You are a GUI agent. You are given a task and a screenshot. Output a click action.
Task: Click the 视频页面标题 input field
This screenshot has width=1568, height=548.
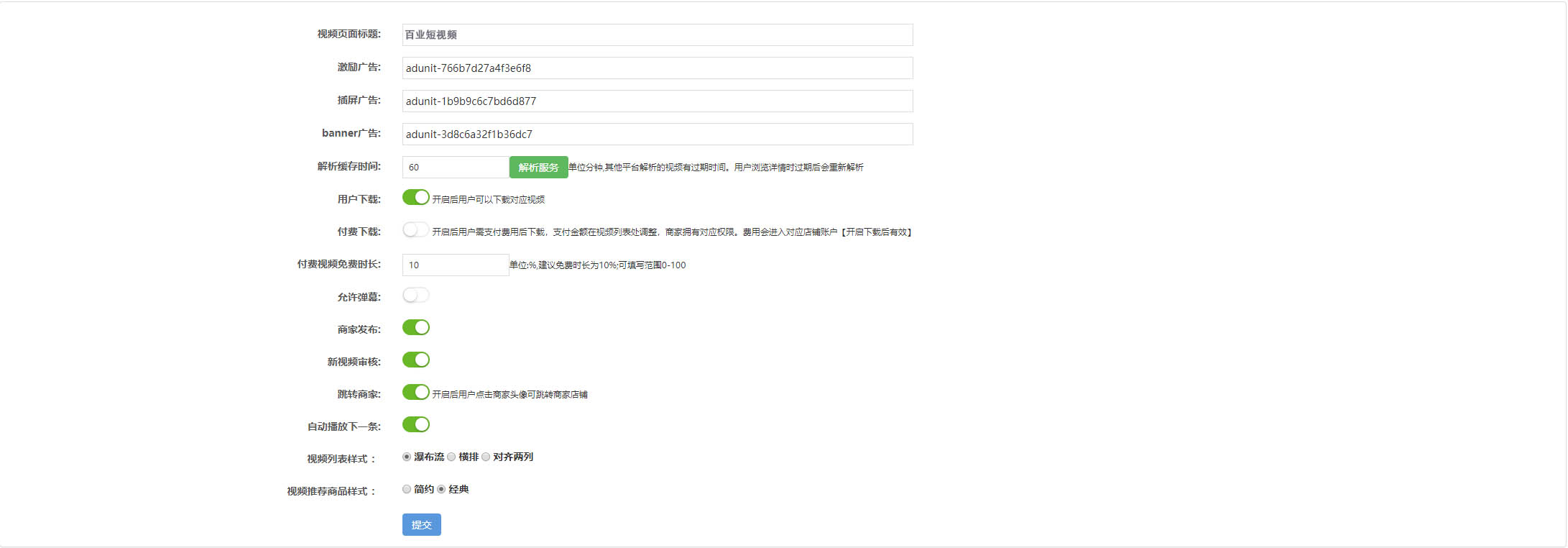point(657,35)
